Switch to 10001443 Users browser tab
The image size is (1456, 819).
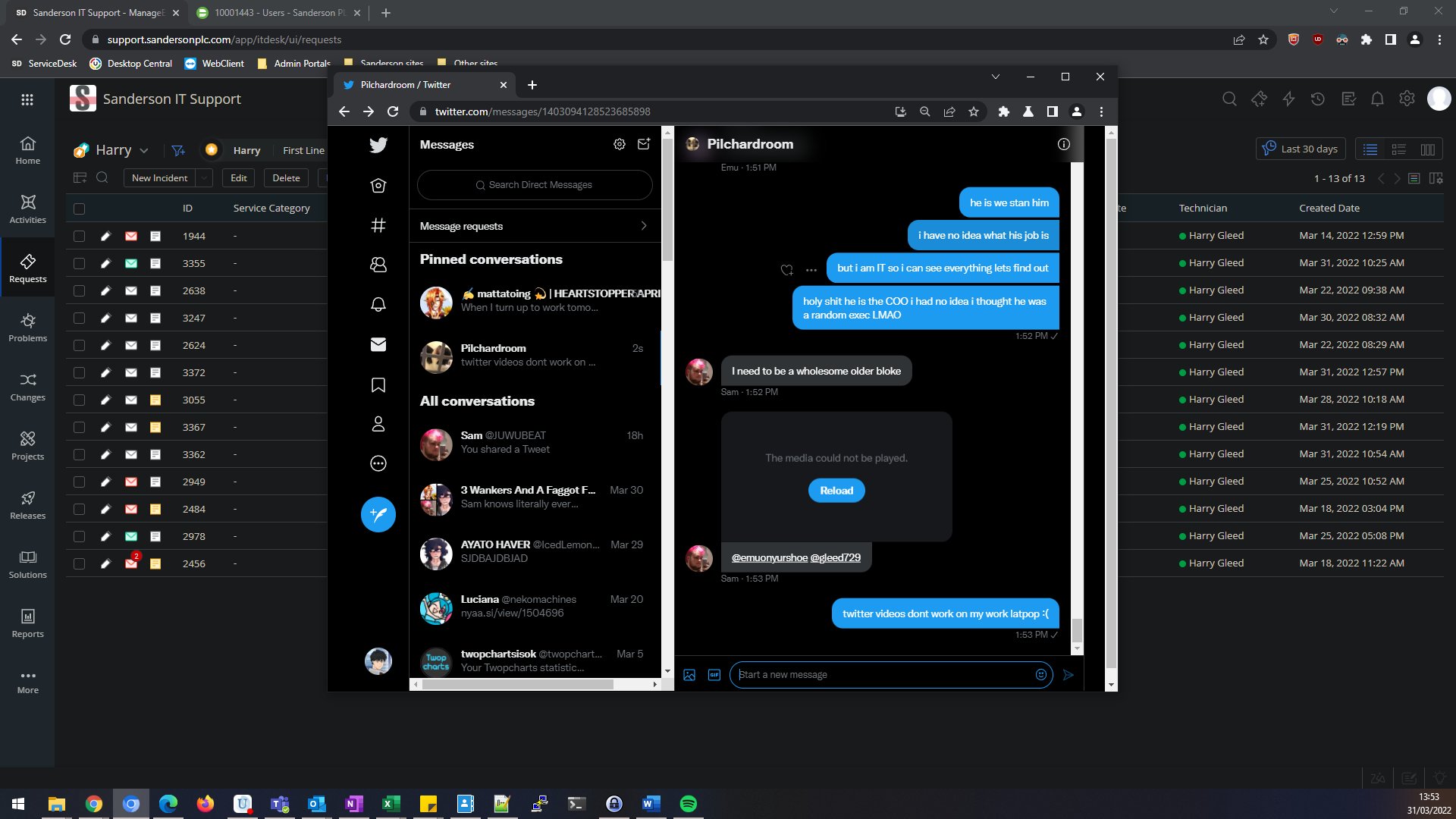click(273, 13)
